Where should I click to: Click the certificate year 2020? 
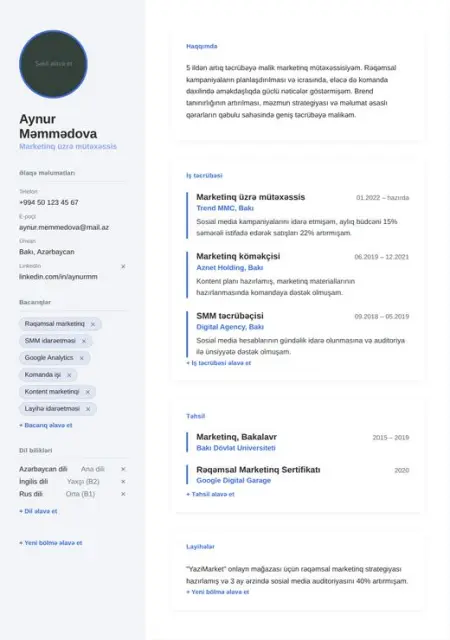coord(402,470)
